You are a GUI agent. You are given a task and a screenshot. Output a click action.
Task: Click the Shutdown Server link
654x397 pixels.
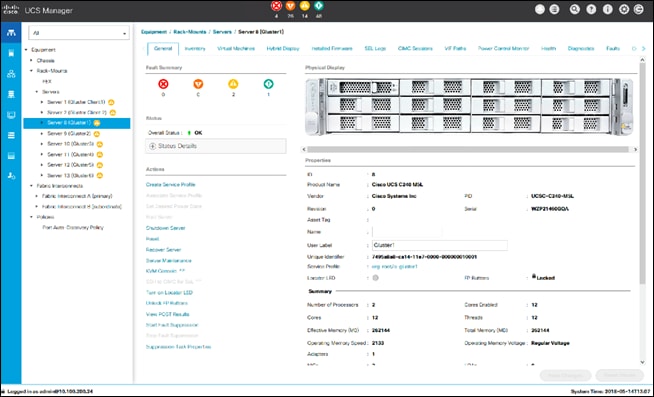[166, 228]
